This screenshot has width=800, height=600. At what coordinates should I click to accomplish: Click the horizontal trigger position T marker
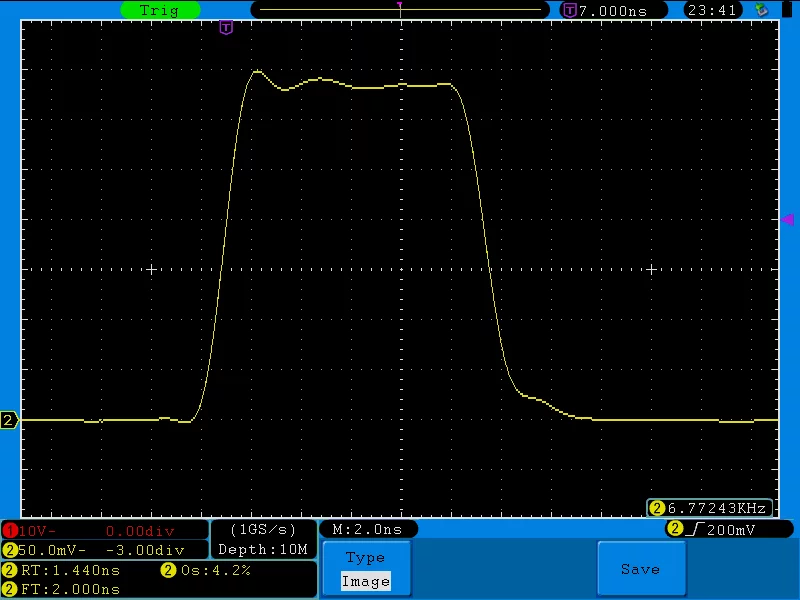click(226, 27)
